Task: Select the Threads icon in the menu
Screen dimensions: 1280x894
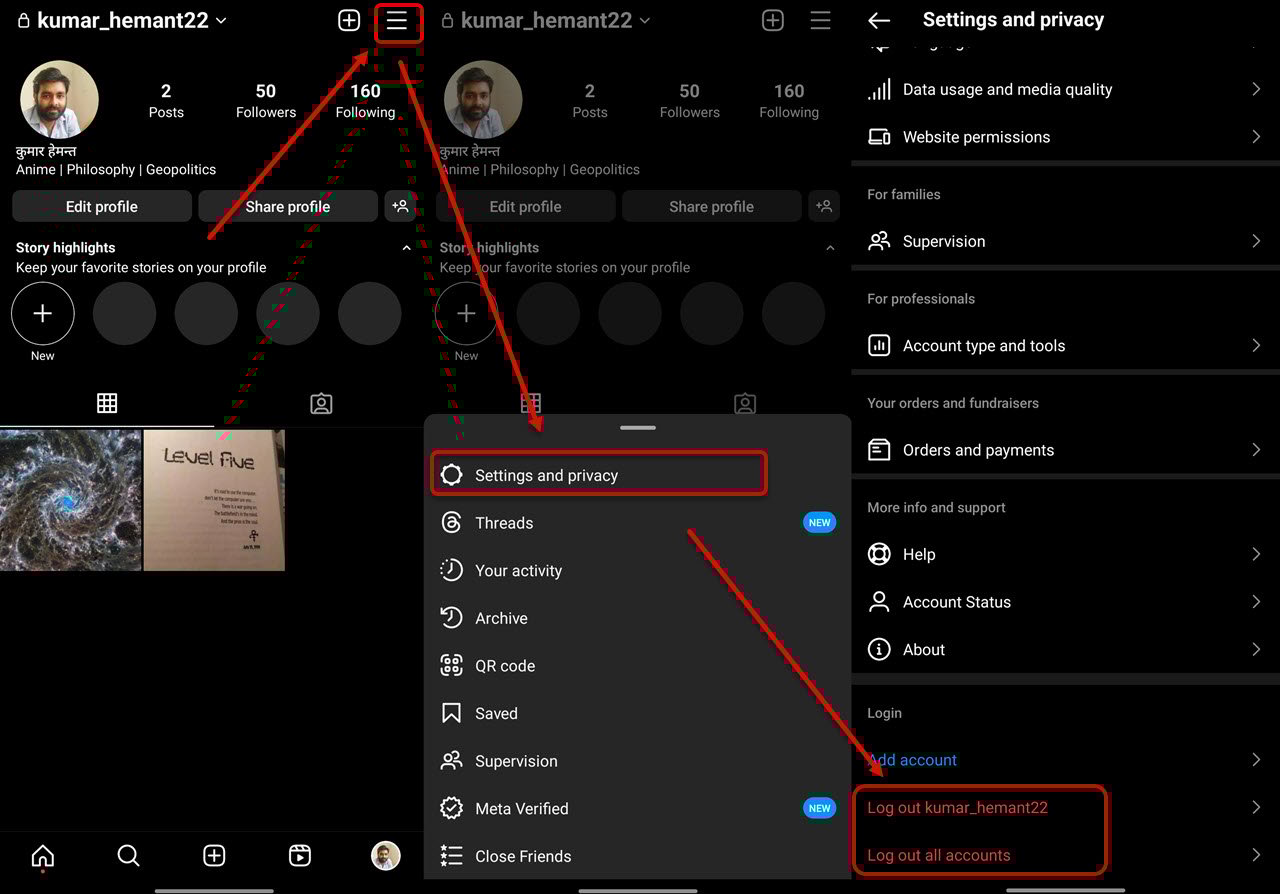Action: pyautogui.click(x=452, y=522)
